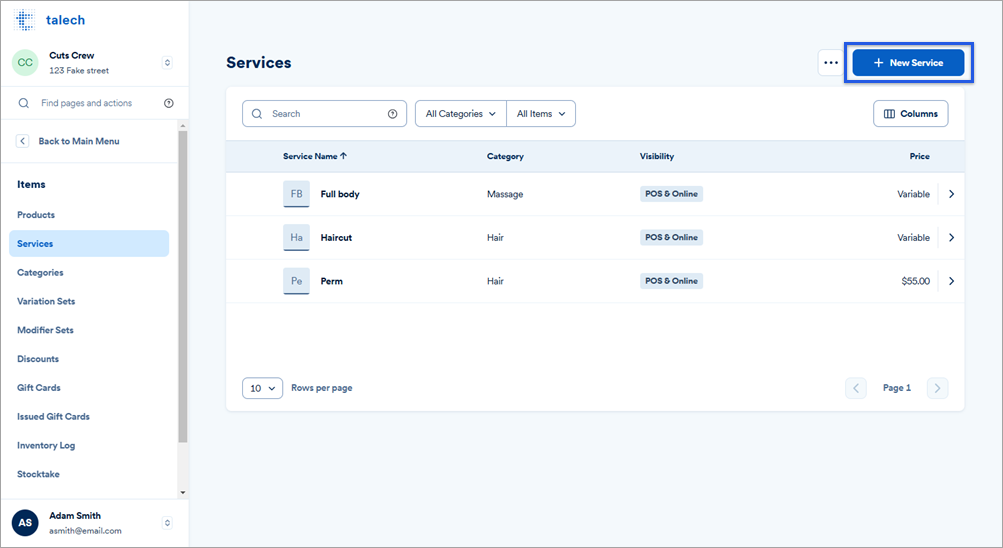
Task: Open the 10 rows per page dropdown
Action: (x=262, y=388)
